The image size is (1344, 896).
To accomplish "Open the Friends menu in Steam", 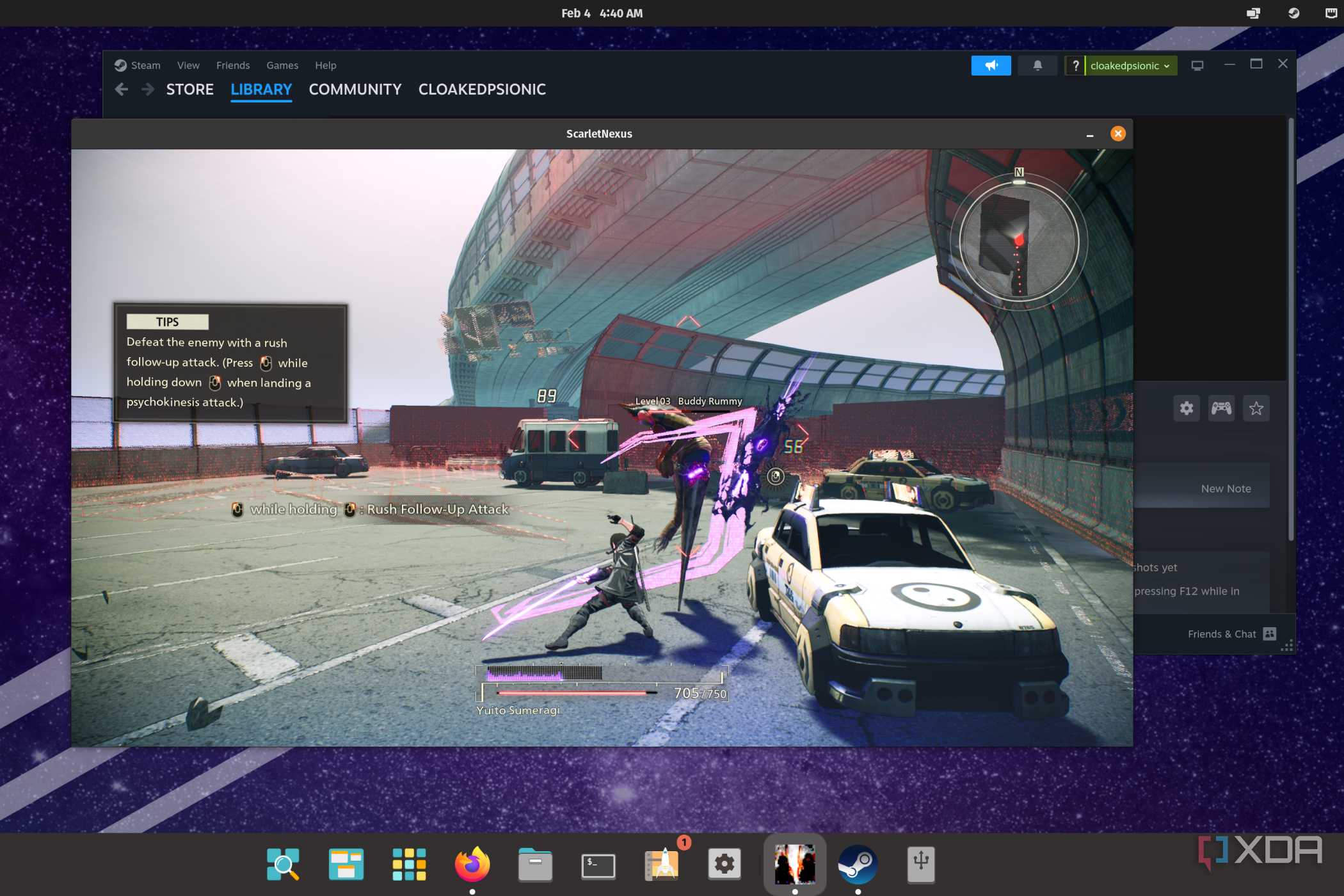I will [x=233, y=65].
